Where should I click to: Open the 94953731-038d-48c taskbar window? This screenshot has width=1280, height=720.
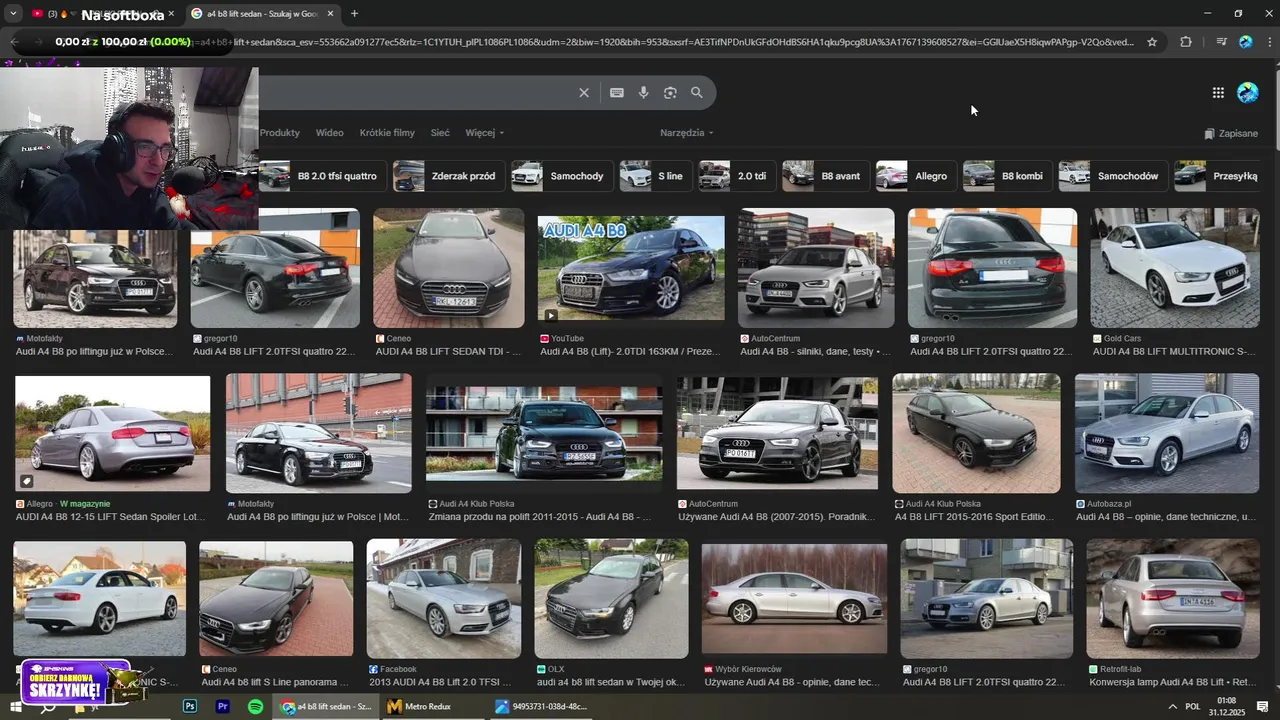542,706
